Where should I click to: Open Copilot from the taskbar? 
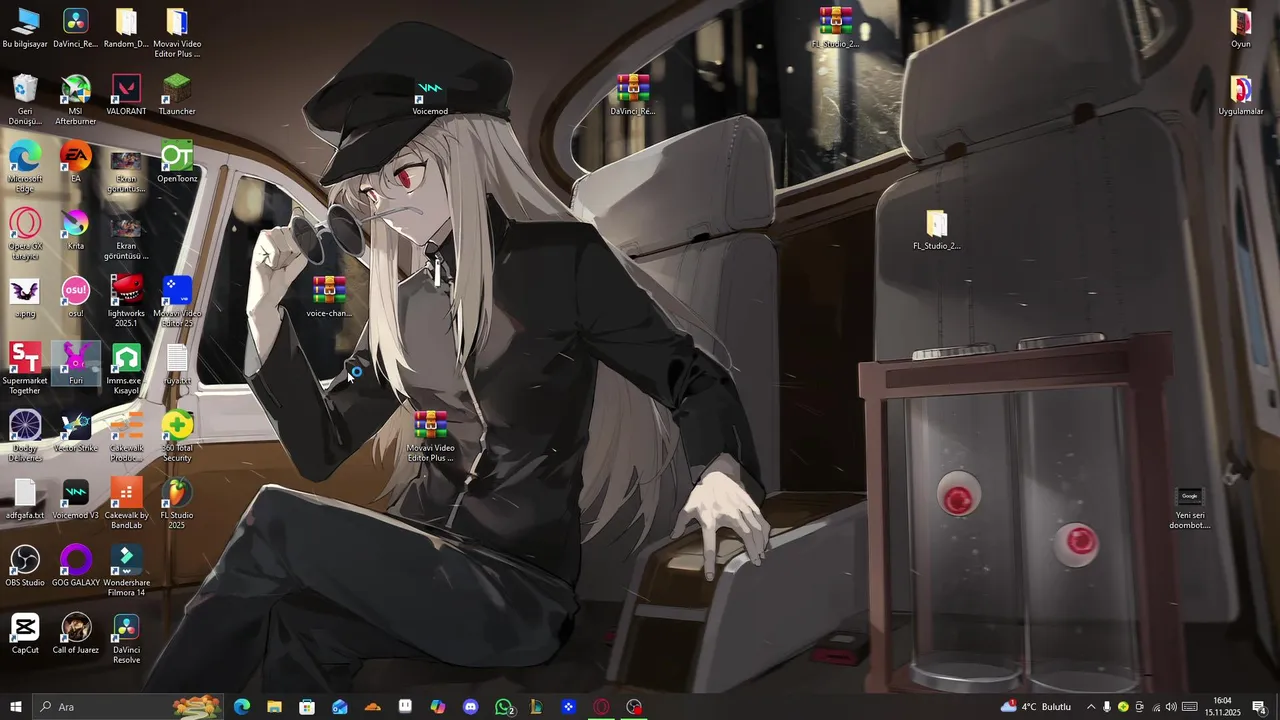438,707
